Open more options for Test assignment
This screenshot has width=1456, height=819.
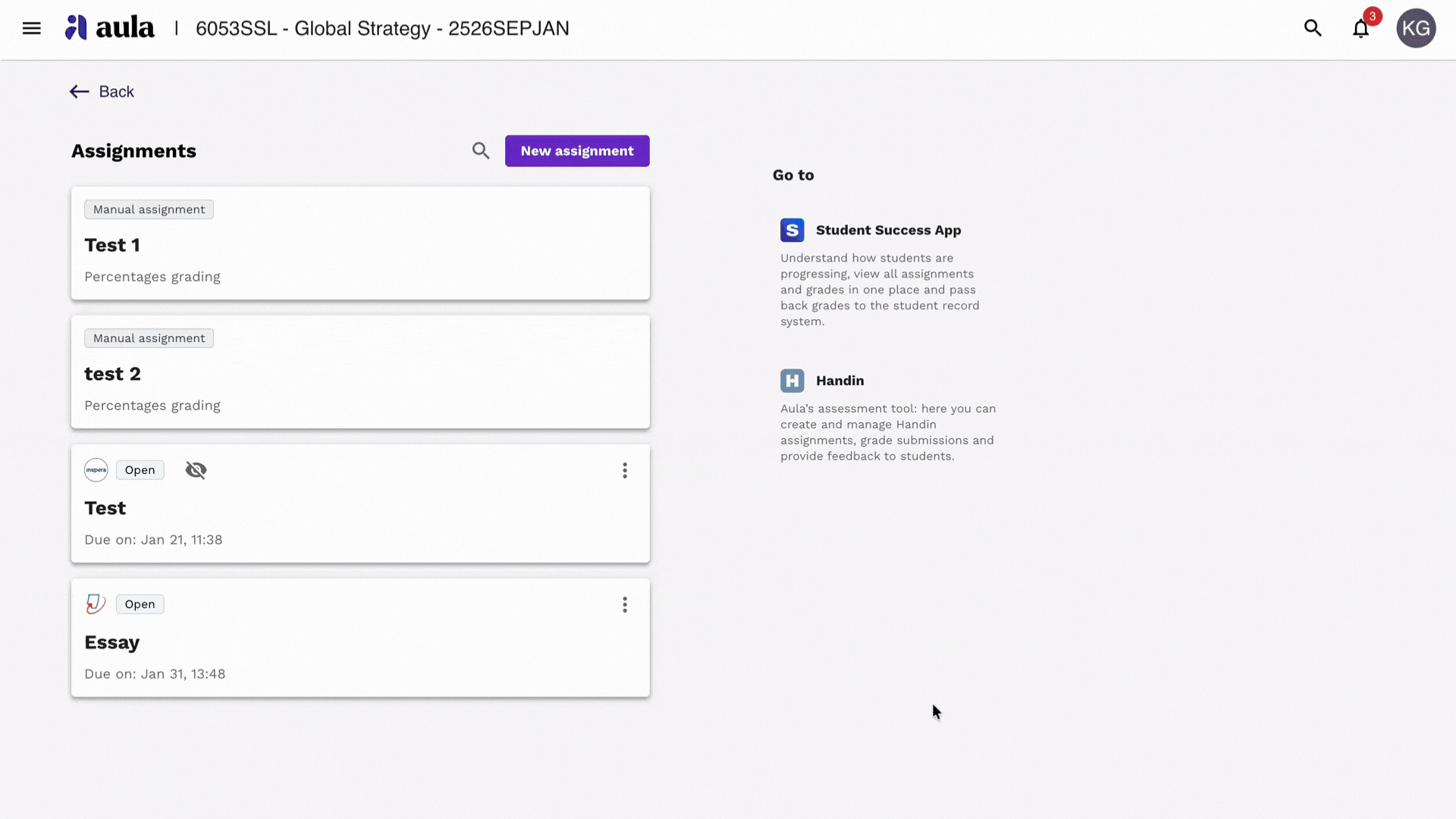625,471
